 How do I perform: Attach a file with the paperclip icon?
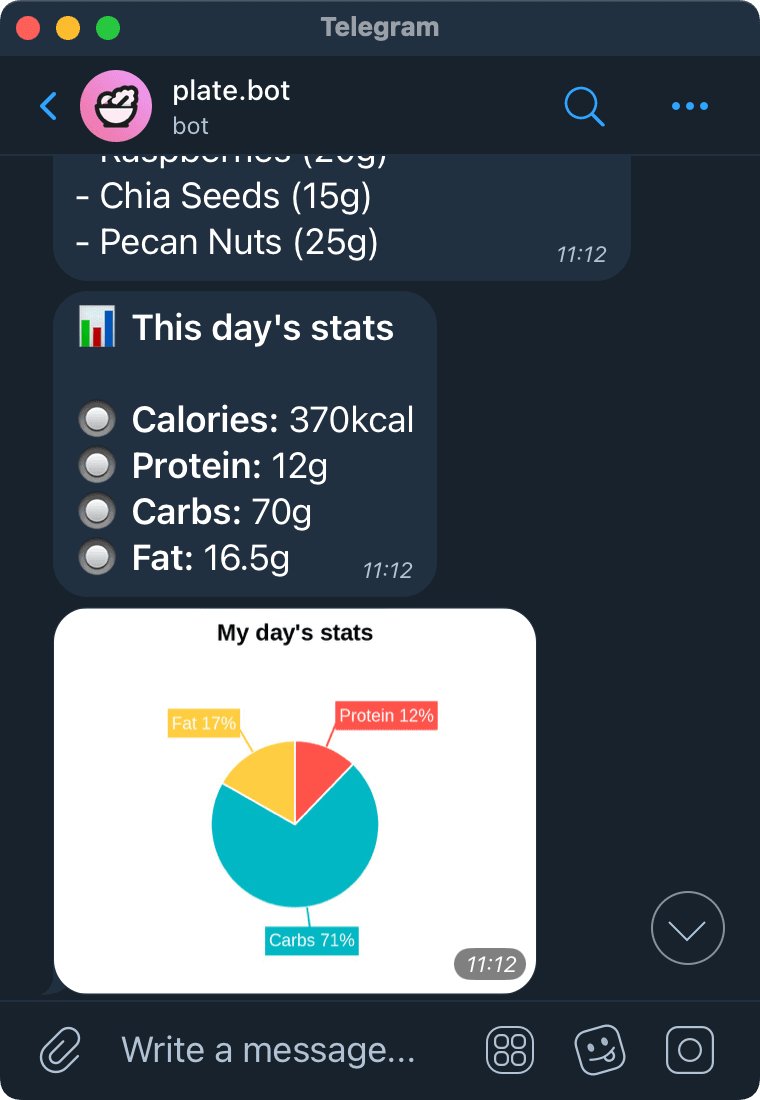pyautogui.click(x=59, y=1050)
